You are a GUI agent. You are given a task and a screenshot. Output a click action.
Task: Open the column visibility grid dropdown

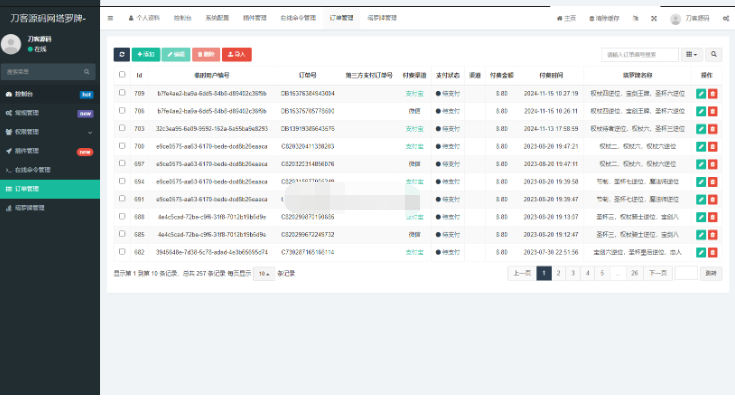pos(691,54)
